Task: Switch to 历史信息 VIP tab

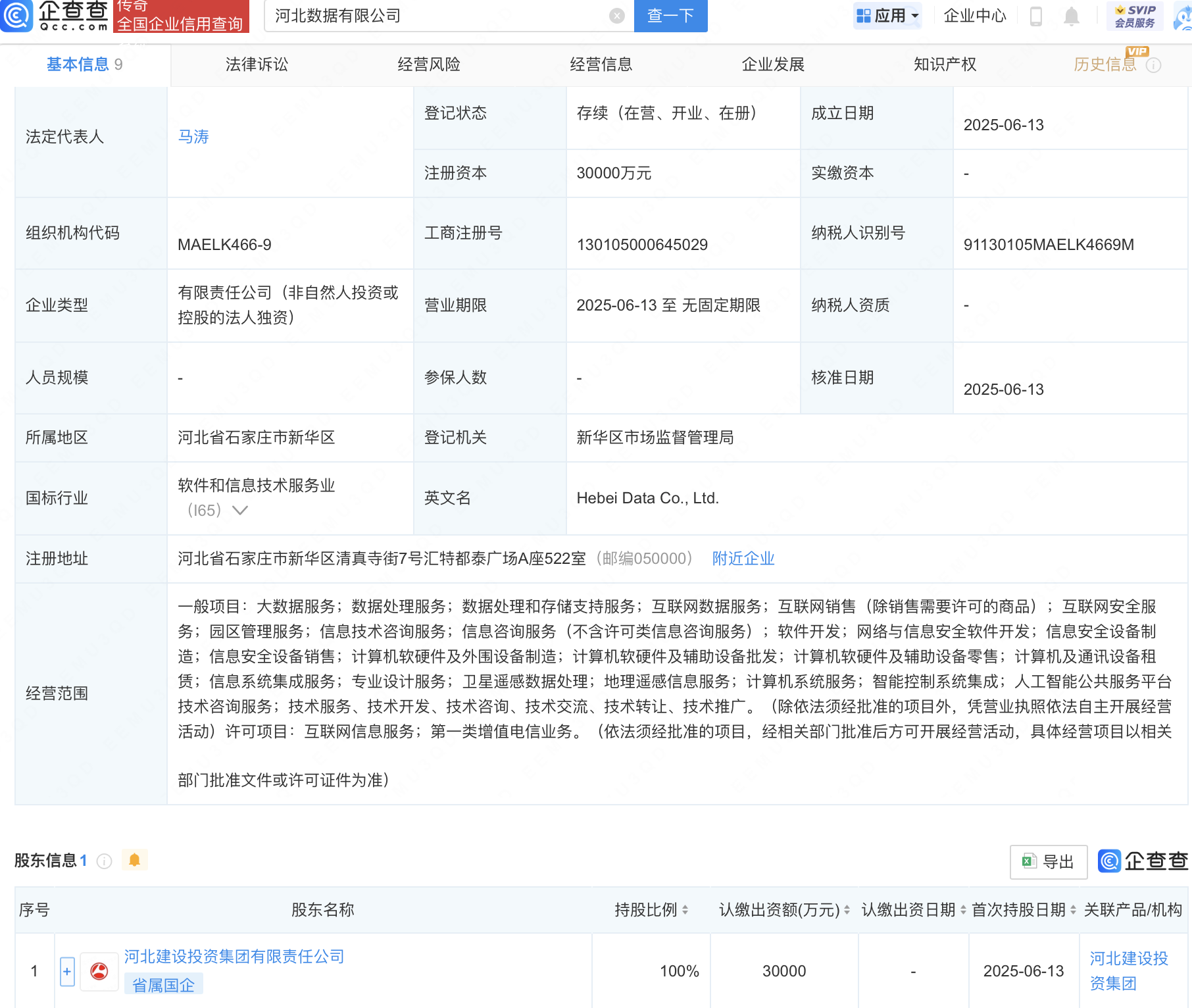Action: coord(1105,64)
